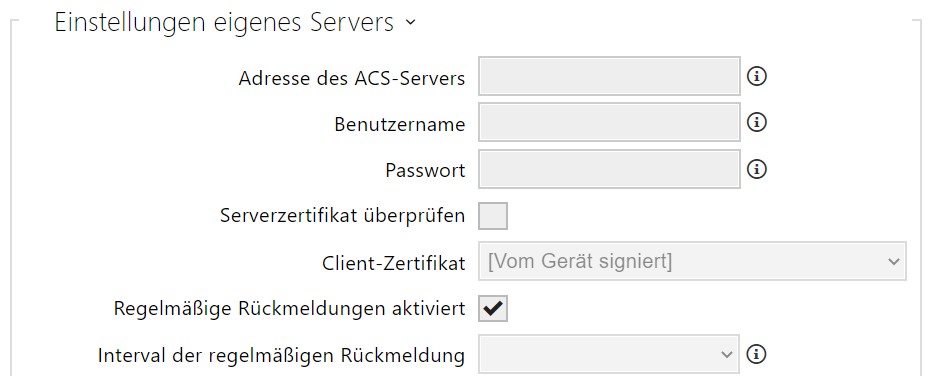
Task: Open the Benutzername info icon
Action: coord(757,122)
